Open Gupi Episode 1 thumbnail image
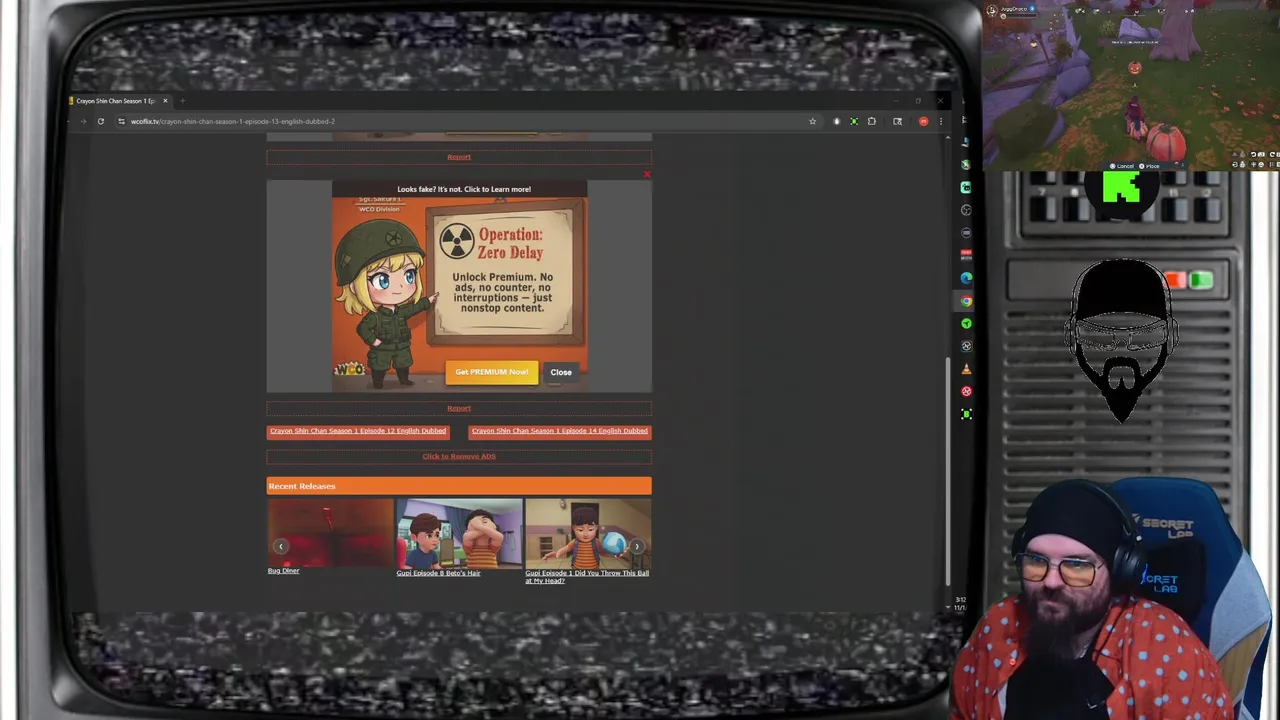This screenshot has width=1280, height=720. 588,532
